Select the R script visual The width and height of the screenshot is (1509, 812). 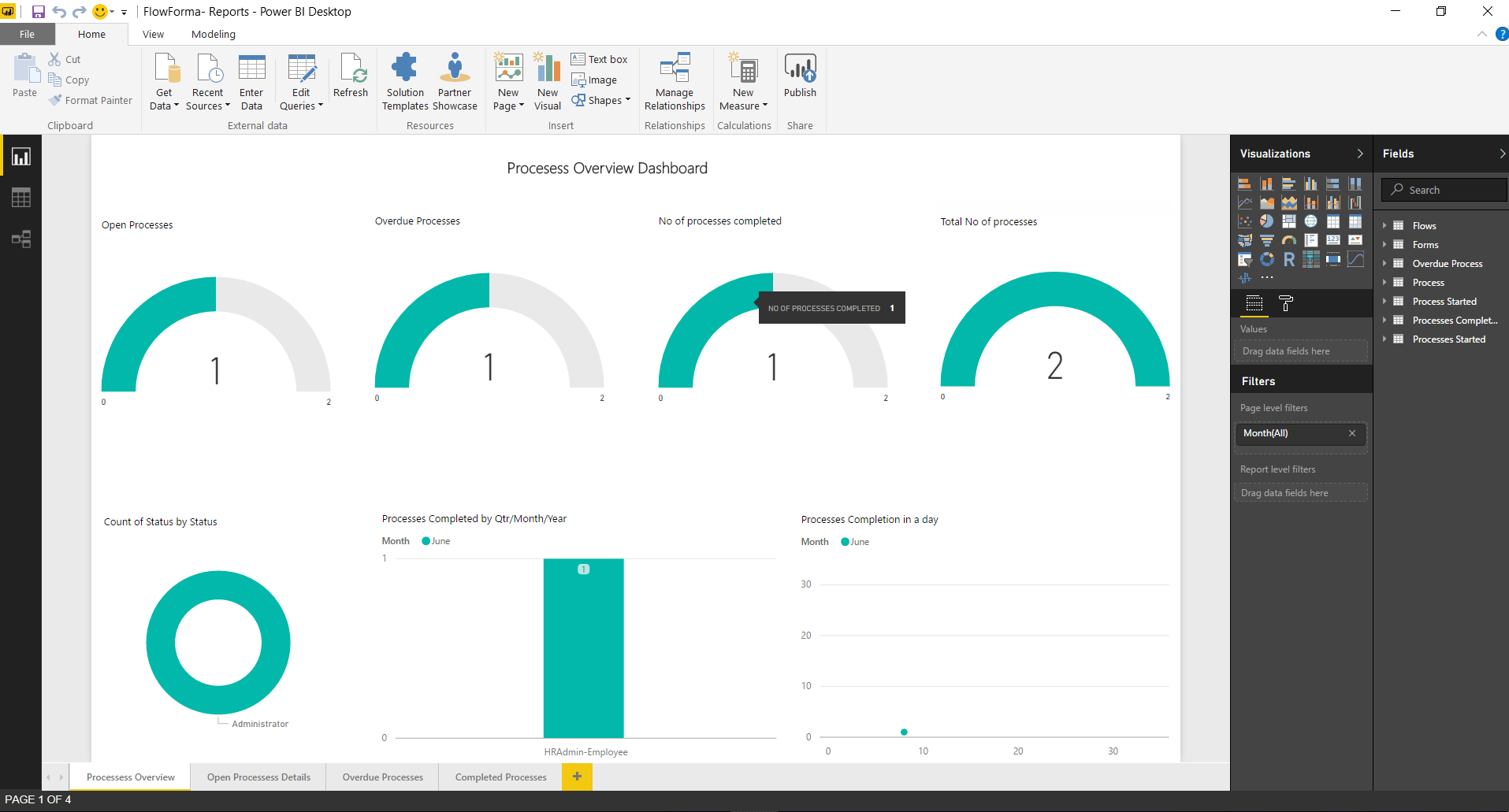coord(1288,259)
